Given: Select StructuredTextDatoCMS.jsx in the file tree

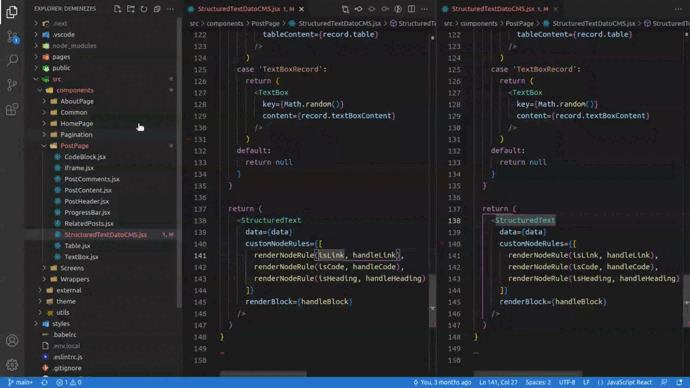Looking at the screenshot, I should (105, 234).
